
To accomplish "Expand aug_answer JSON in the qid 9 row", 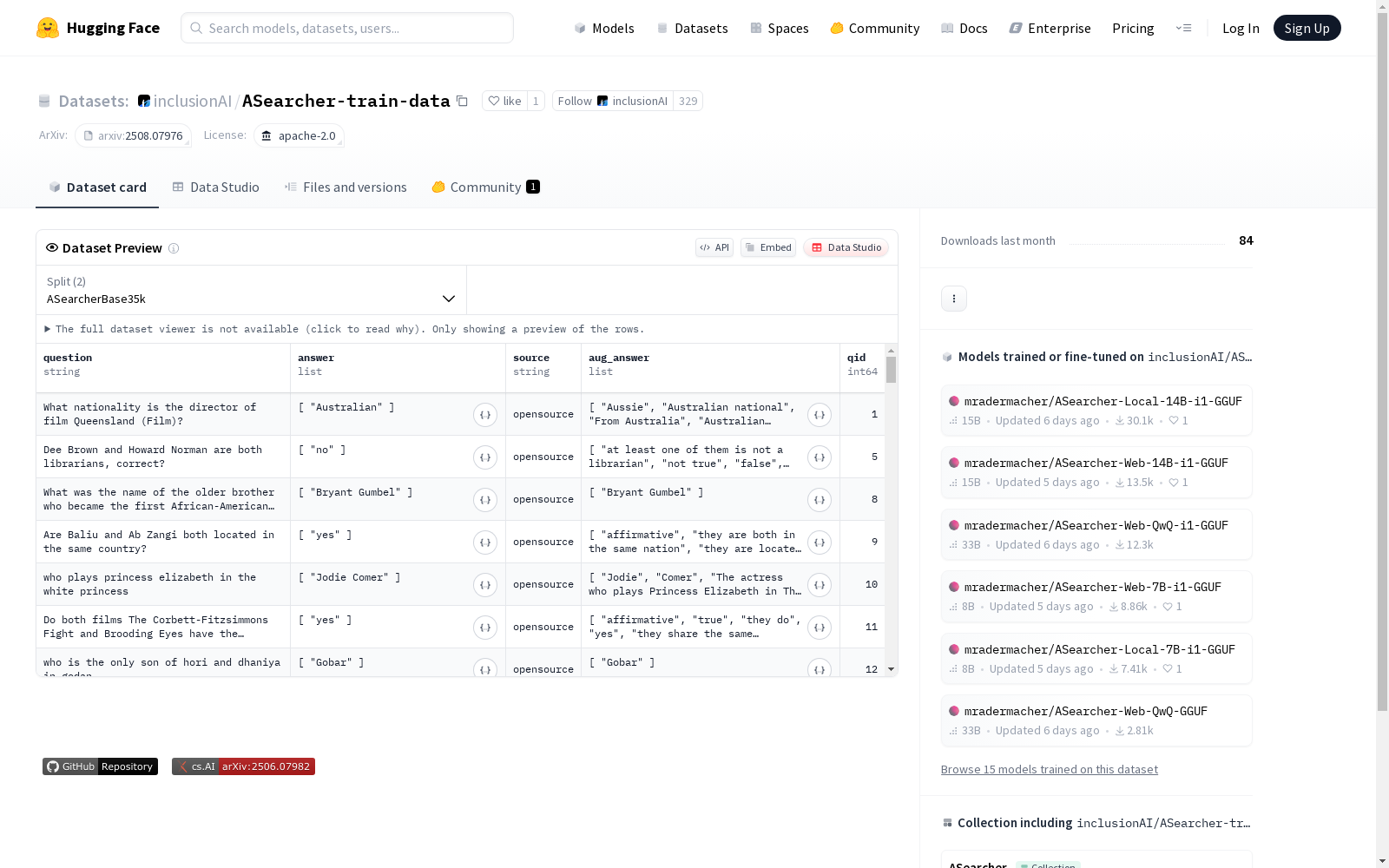I will (820, 542).
